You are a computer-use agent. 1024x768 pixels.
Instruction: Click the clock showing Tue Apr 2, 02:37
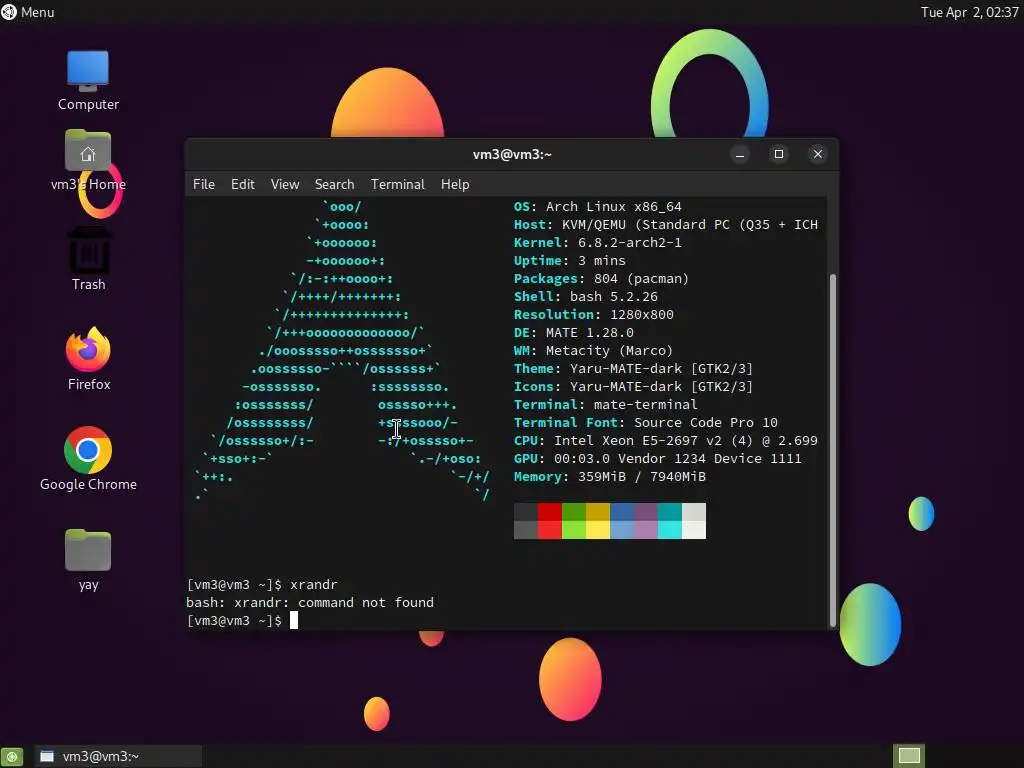969,12
